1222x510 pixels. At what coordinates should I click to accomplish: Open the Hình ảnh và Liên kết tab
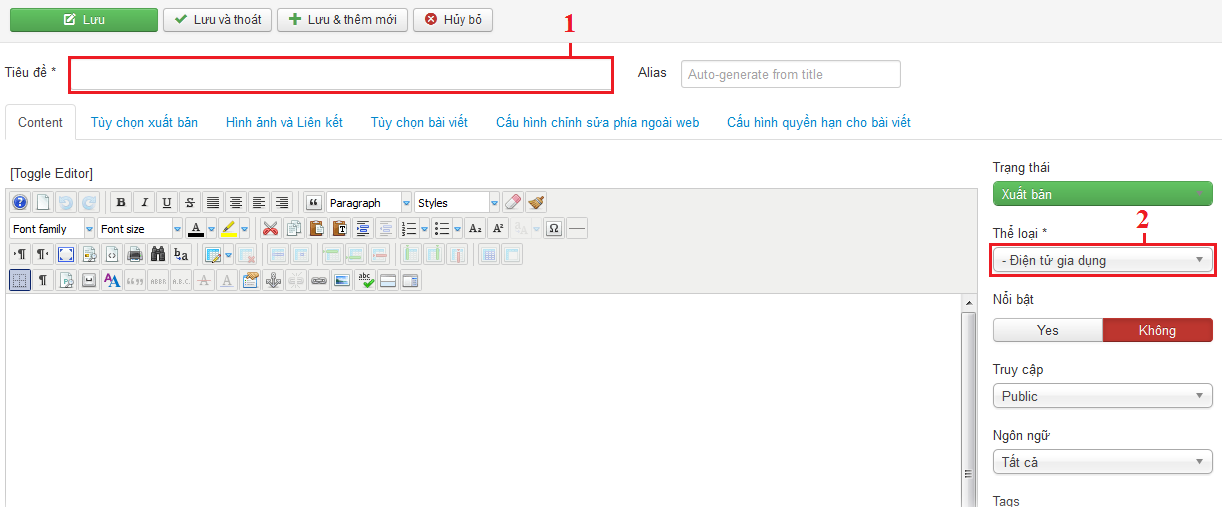coord(284,122)
